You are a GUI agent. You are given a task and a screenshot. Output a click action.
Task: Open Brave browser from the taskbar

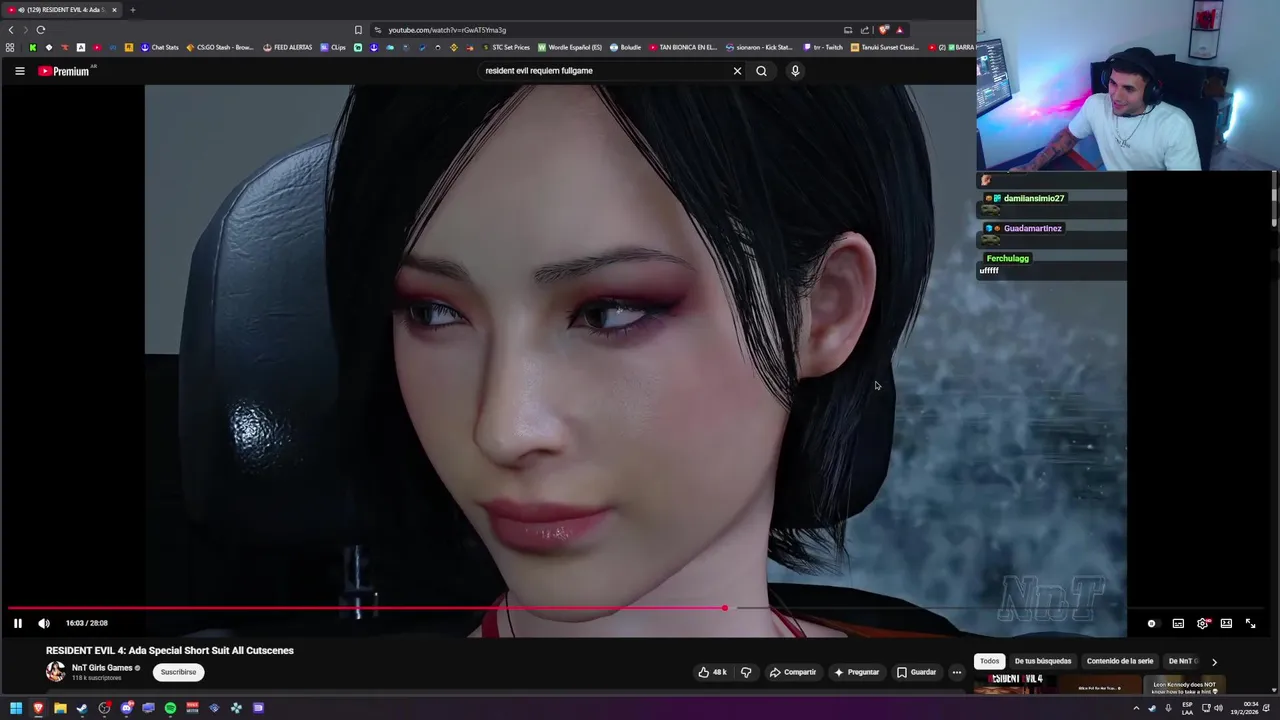click(x=38, y=708)
